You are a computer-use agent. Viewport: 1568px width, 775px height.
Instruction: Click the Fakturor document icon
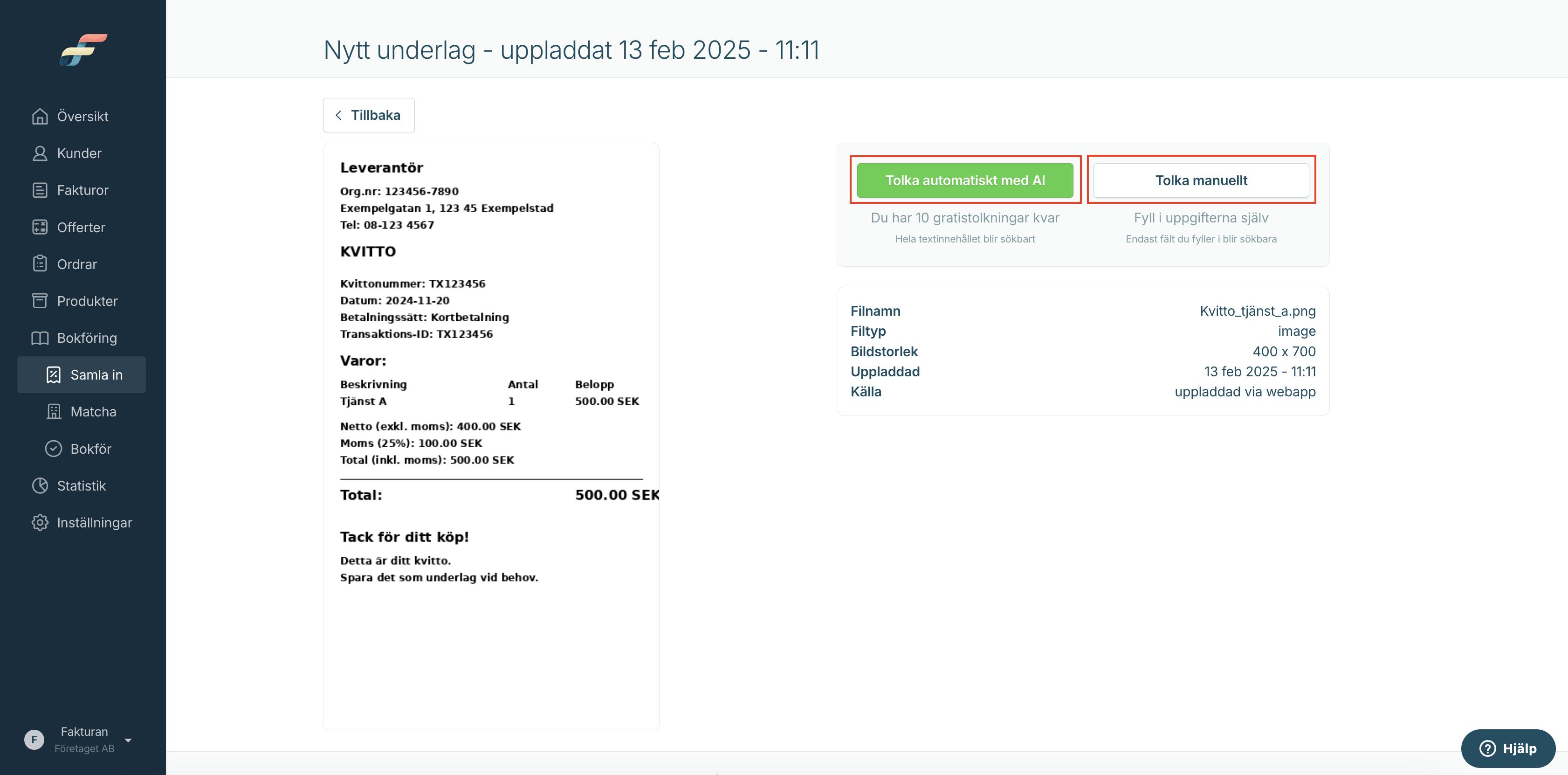[40, 190]
